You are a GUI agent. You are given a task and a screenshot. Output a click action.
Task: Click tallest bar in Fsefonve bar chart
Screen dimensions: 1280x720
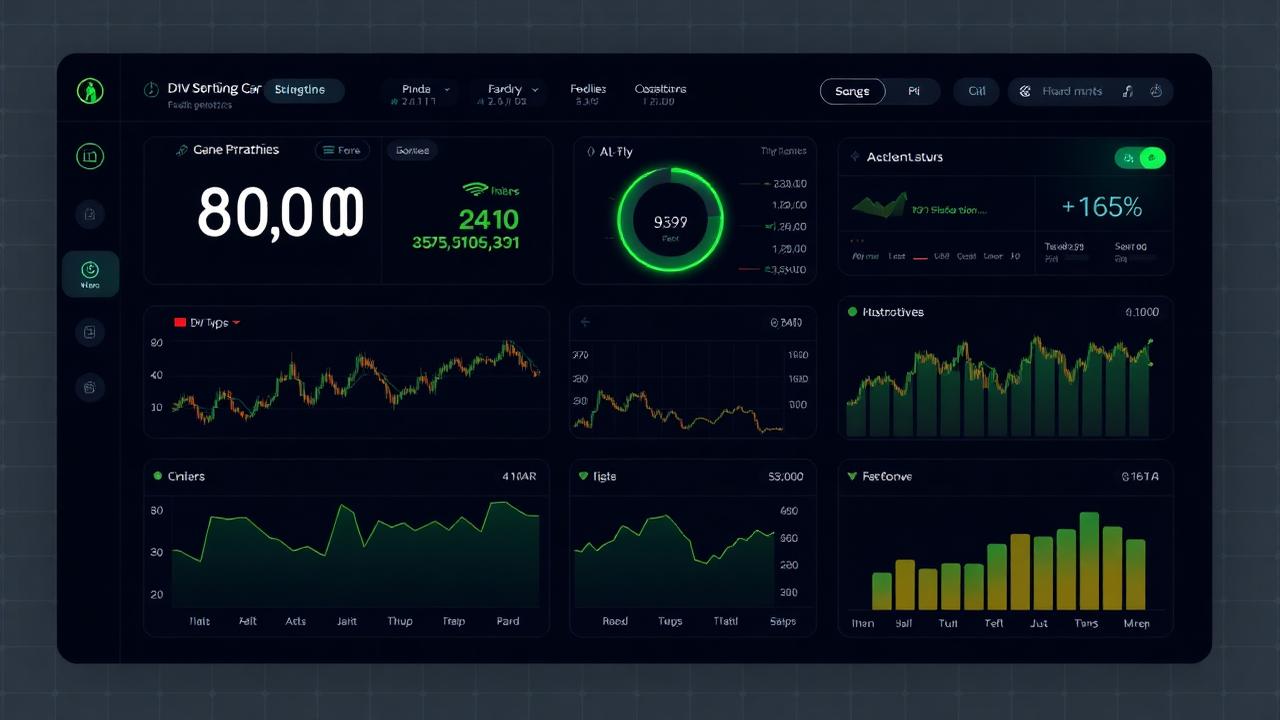(1089, 561)
